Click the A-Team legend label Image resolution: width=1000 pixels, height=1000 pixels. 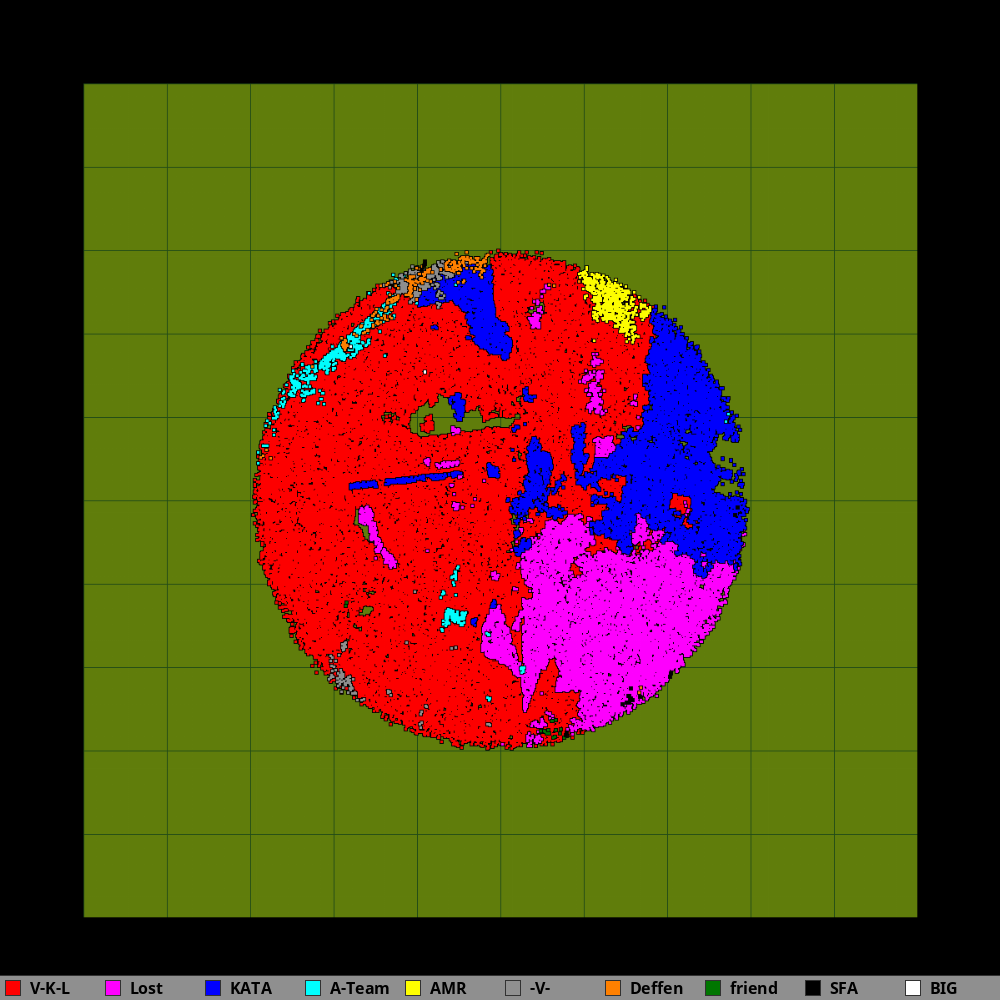pyautogui.click(x=359, y=988)
